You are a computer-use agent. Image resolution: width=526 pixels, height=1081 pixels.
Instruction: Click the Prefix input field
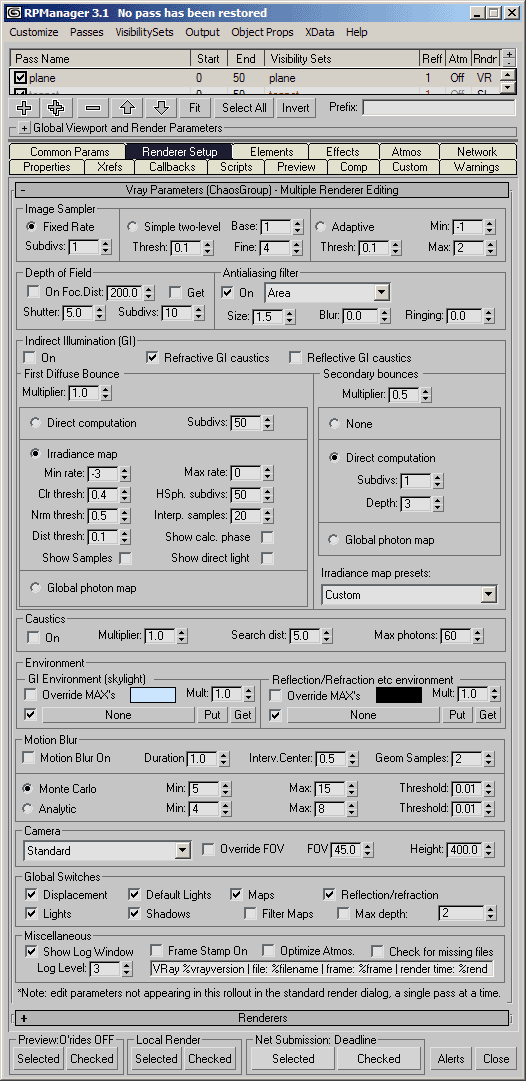click(438, 108)
